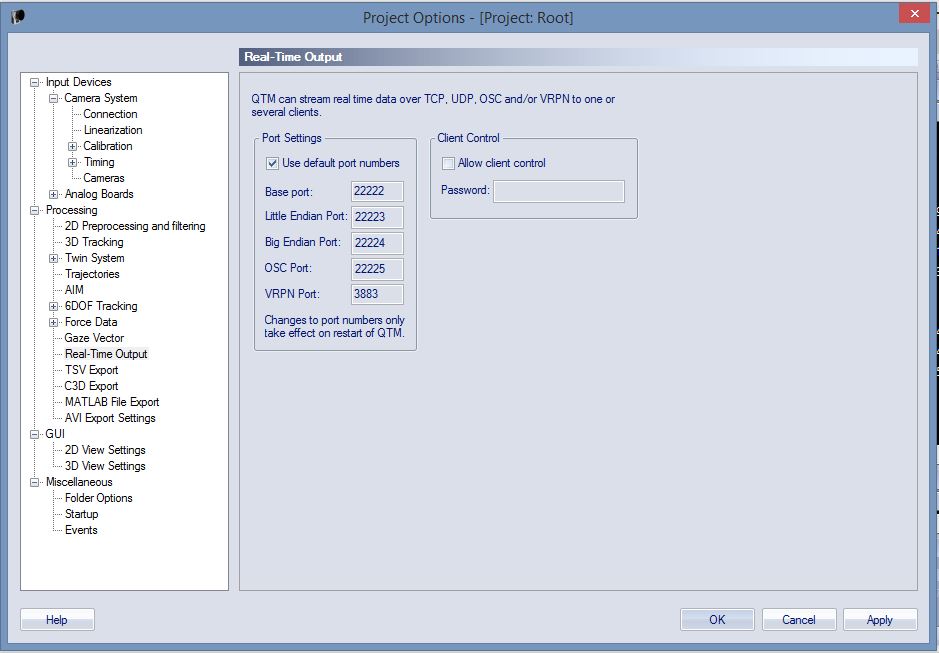Image resolution: width=939 pixels, height=653 pixels.
Task: Select Connection in the tree
Action: tap(110, 114)
